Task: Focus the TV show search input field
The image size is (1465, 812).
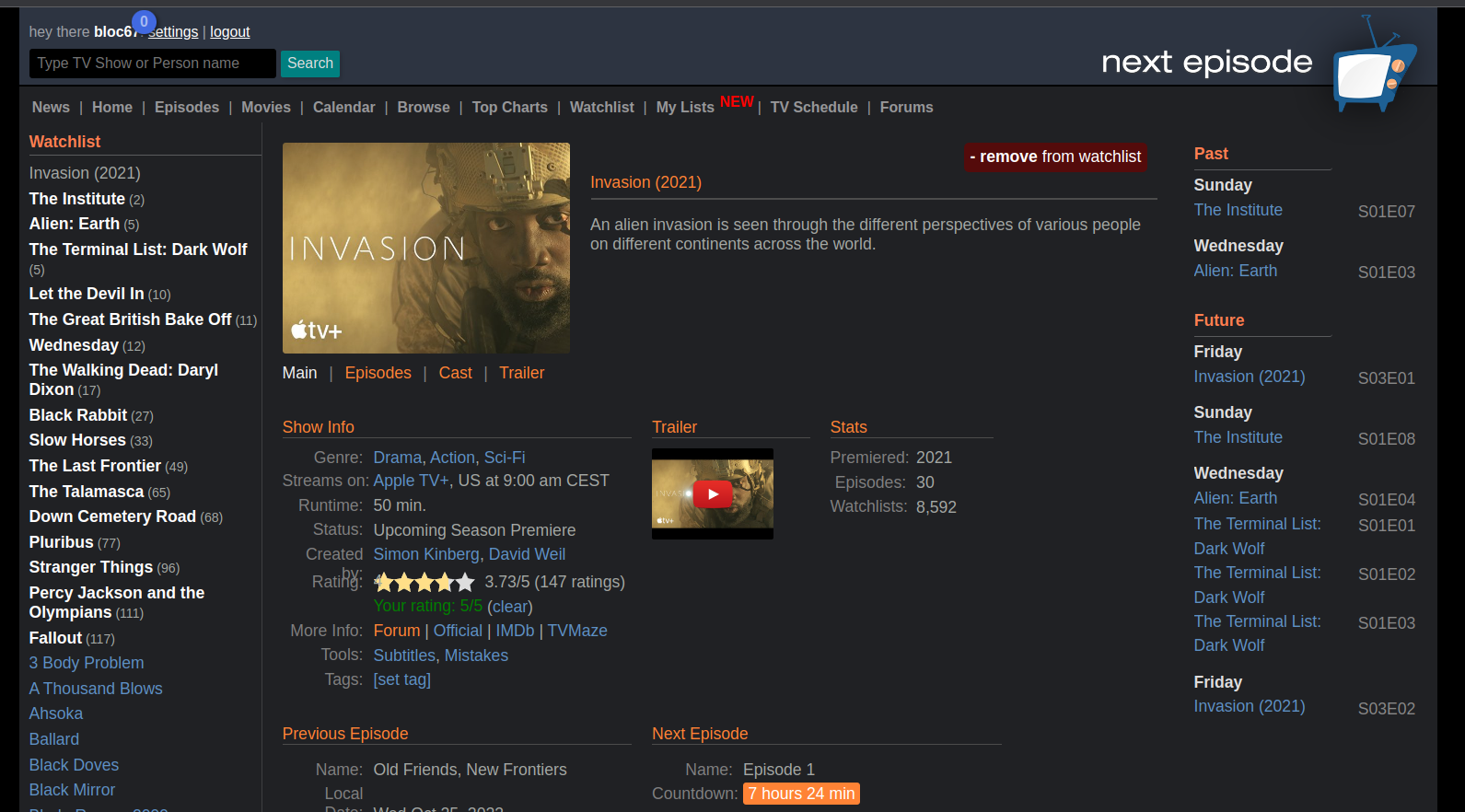Action: [x=153, y=64]
